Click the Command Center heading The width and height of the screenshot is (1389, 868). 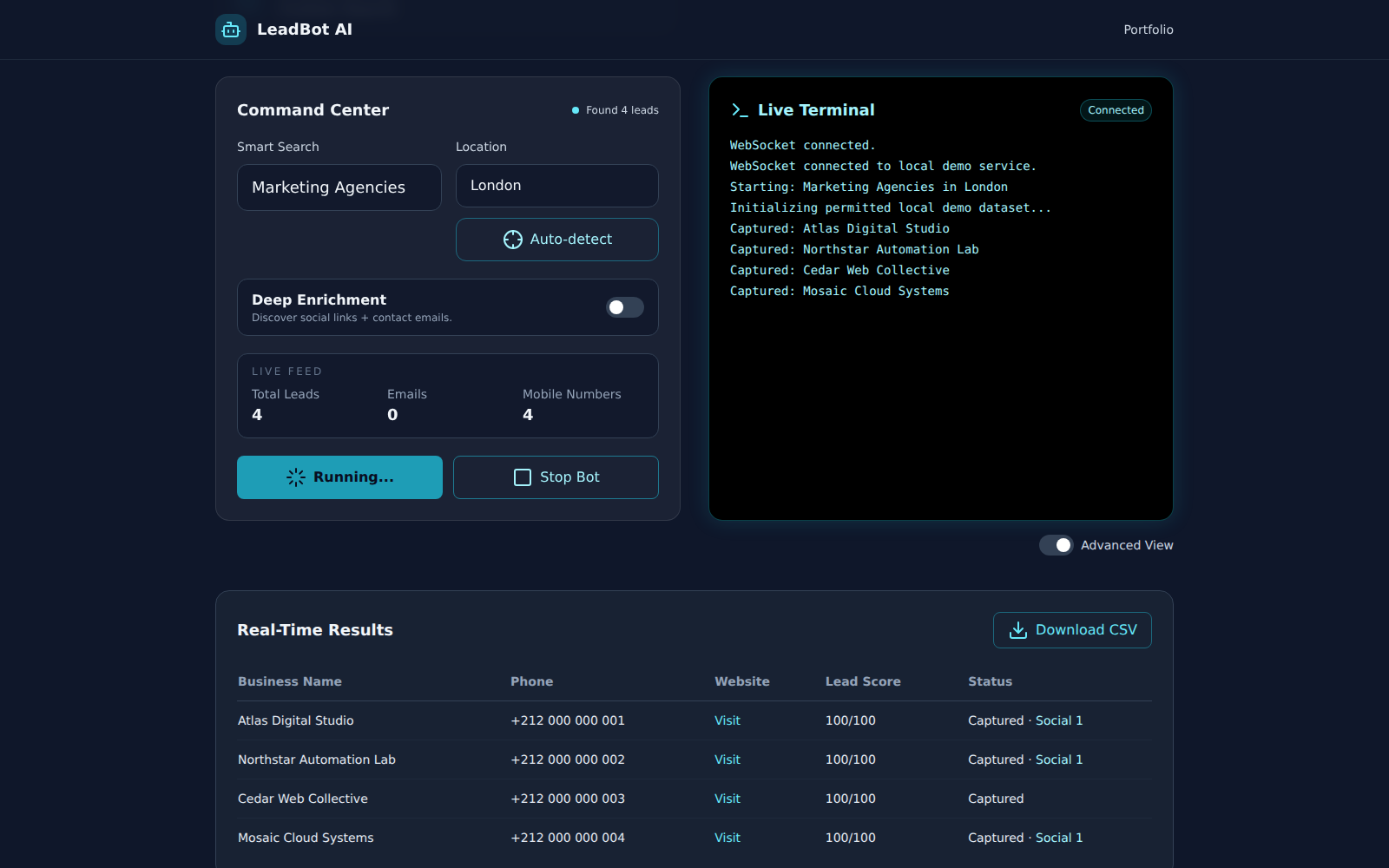pyautogui.click(x=313, y=110)
